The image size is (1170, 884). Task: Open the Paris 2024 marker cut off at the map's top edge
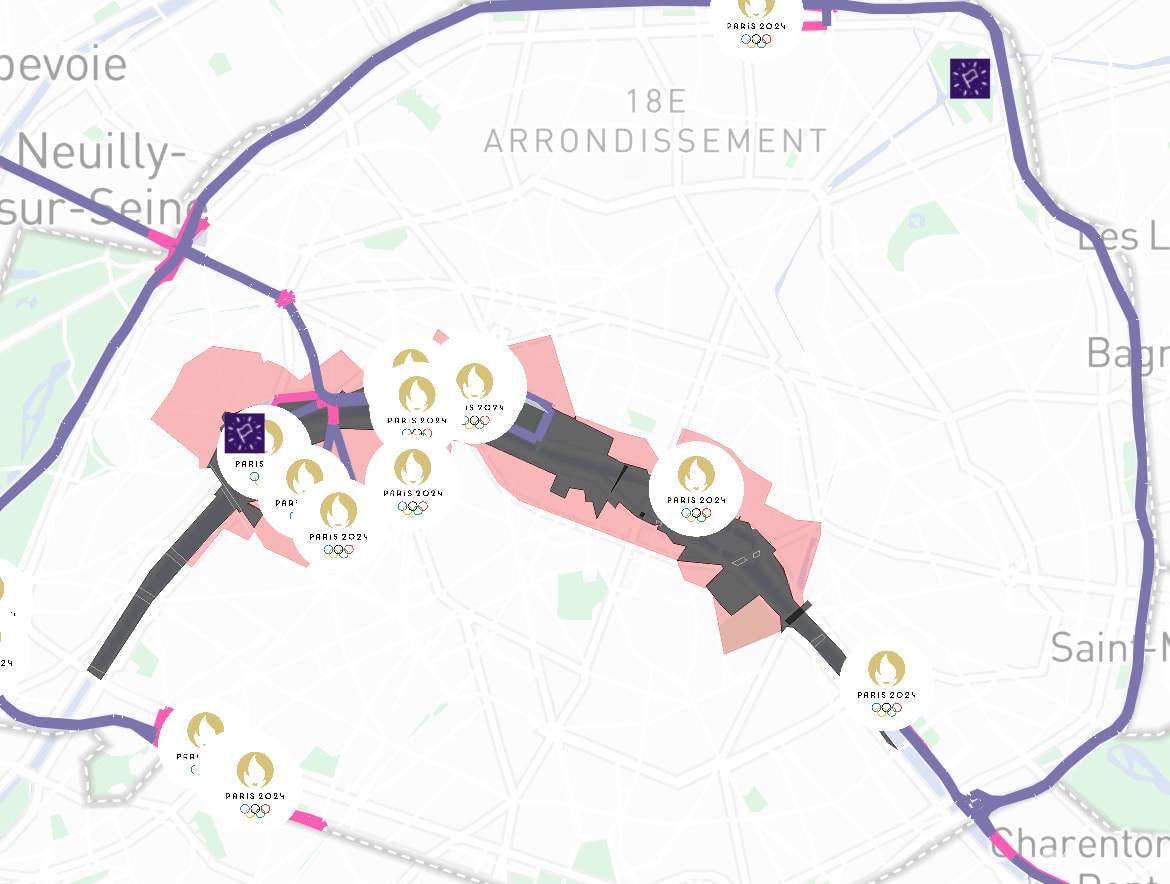click(x=756, y=24)
